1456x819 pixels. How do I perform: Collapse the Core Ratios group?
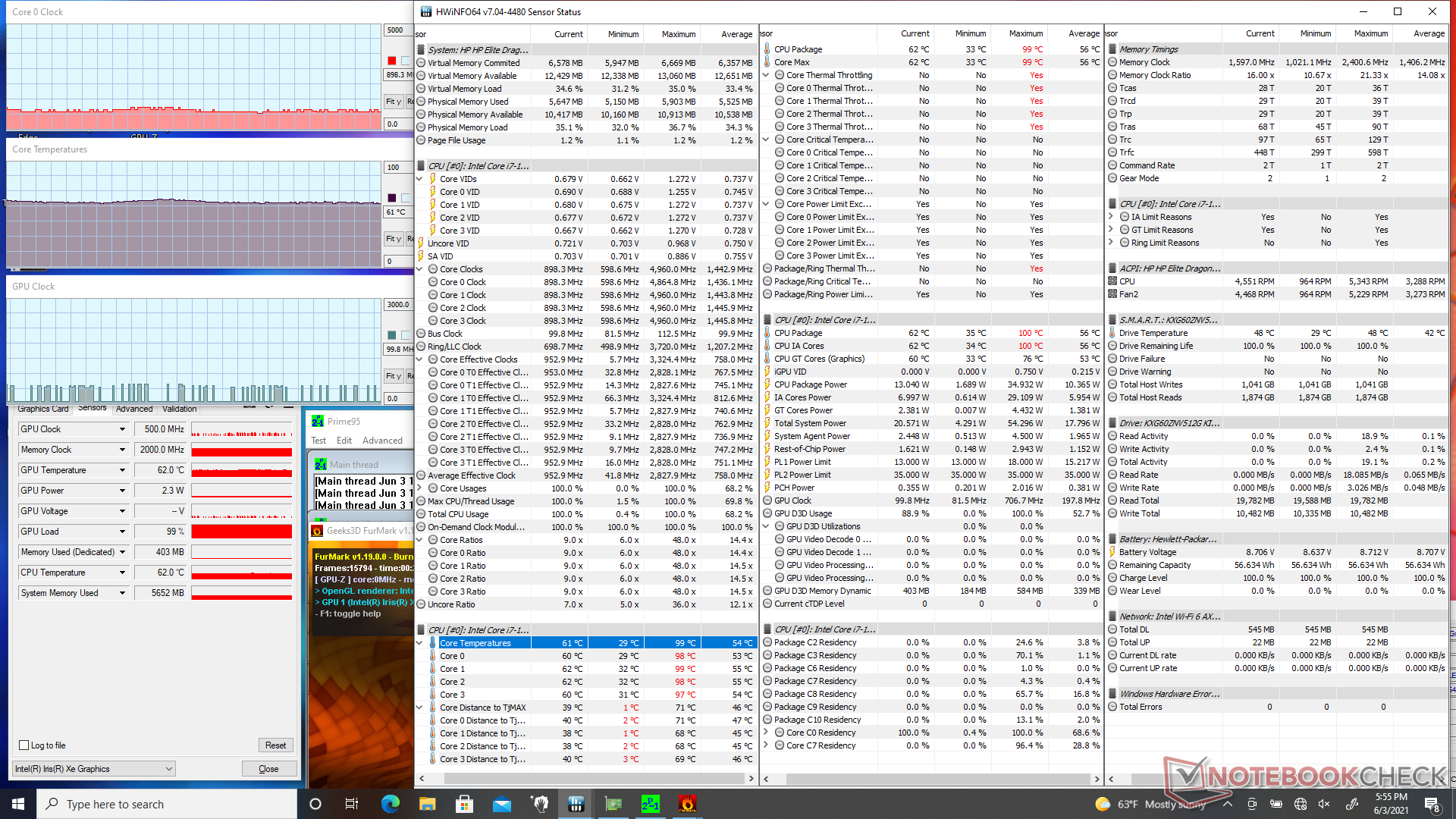pos(419,540)
